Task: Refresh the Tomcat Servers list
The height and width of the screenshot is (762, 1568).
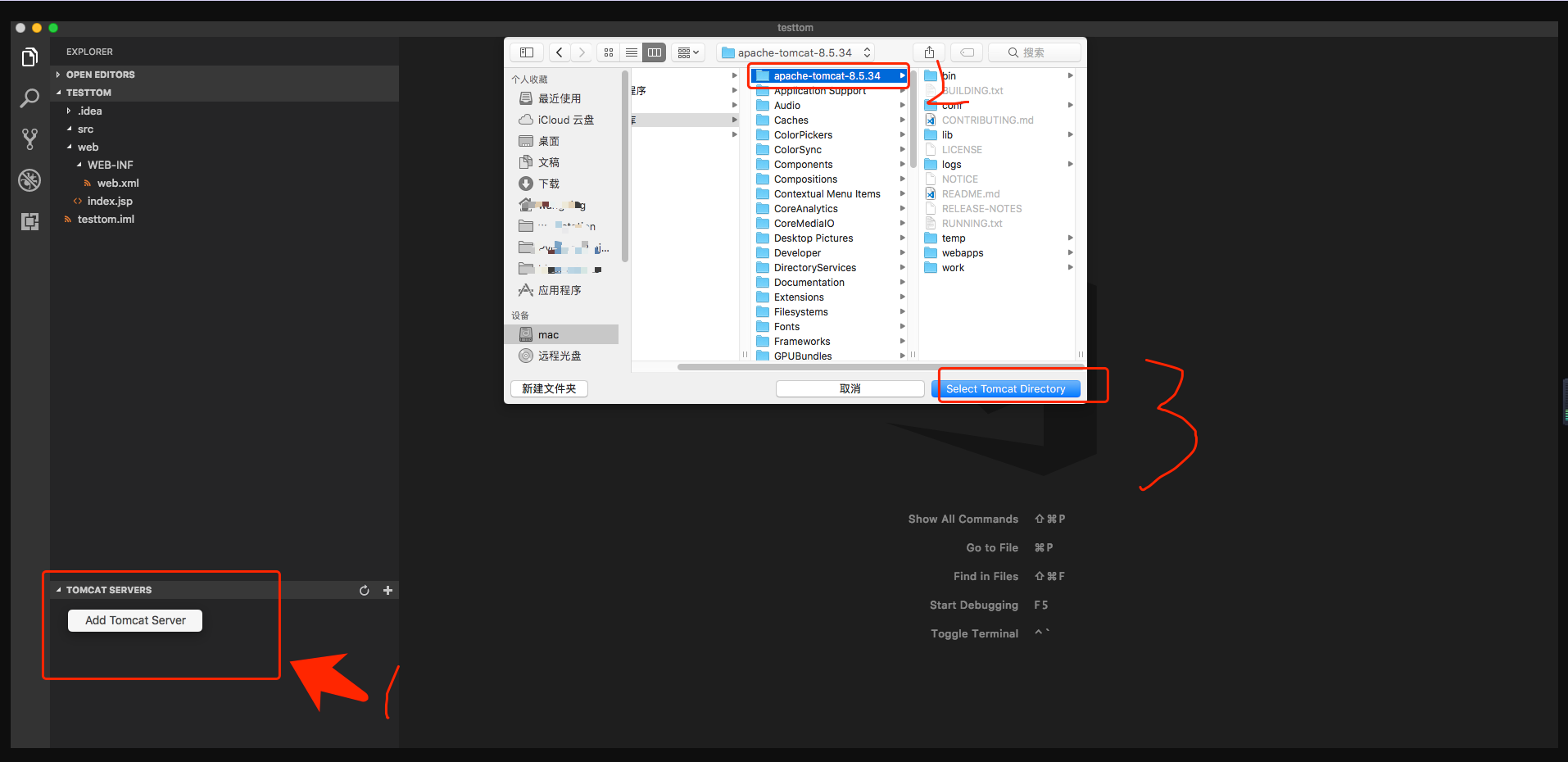Action: pyautogui.click(x=364, y=590)
